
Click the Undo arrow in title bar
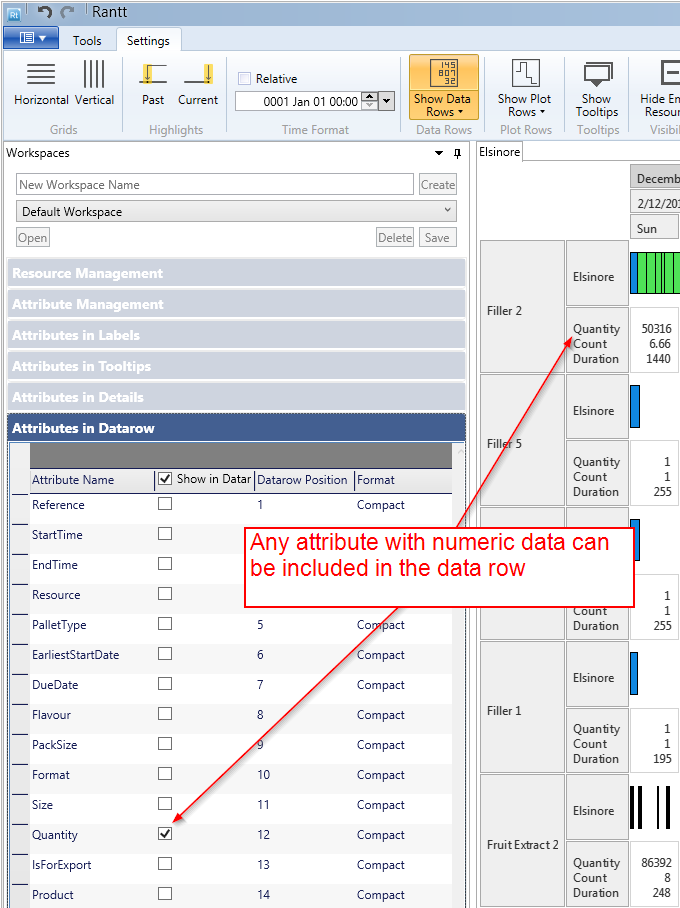pyautogui.click(x=45, y=13)
